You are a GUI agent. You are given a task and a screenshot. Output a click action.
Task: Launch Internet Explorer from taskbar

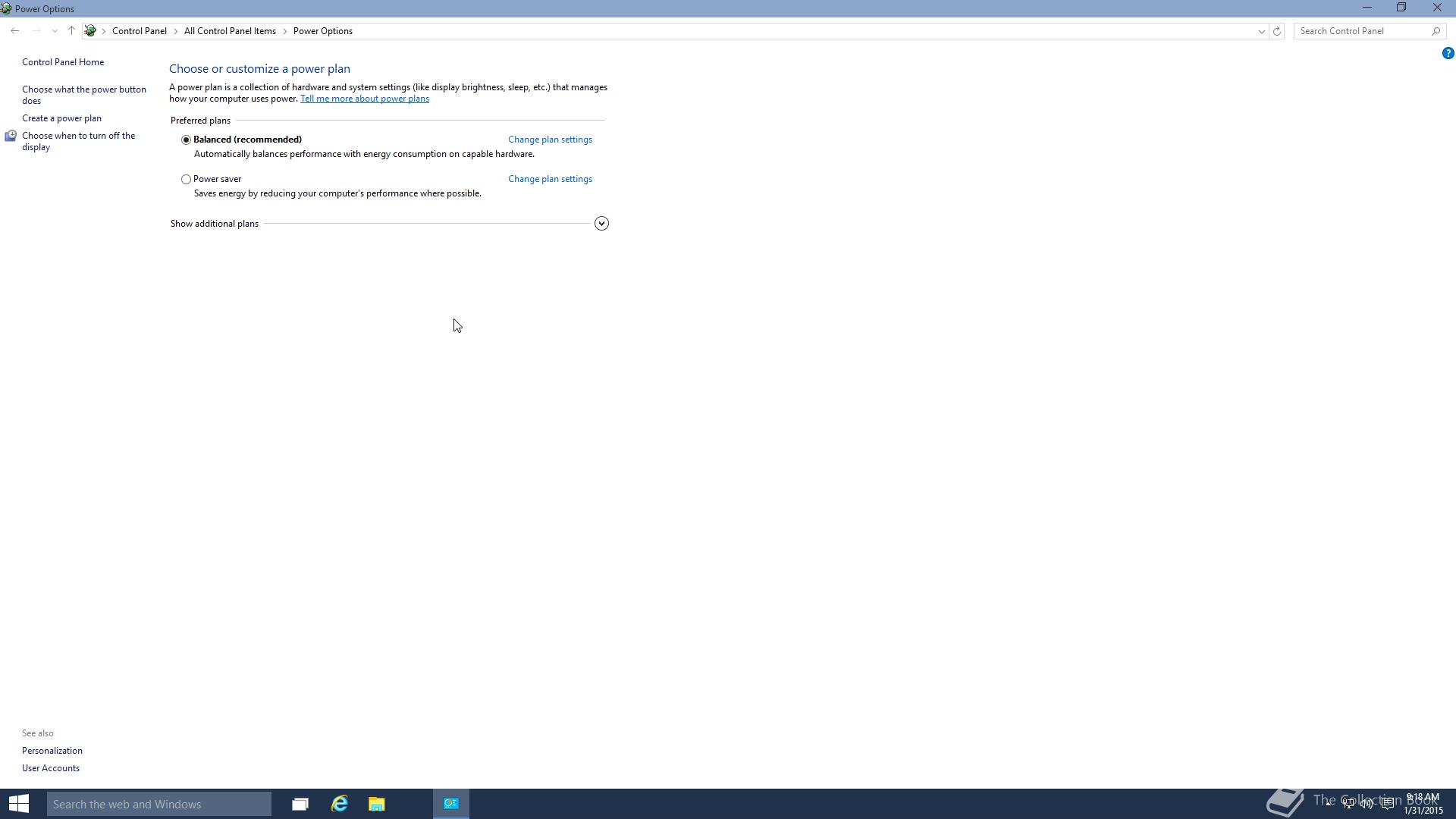[339, 804]
